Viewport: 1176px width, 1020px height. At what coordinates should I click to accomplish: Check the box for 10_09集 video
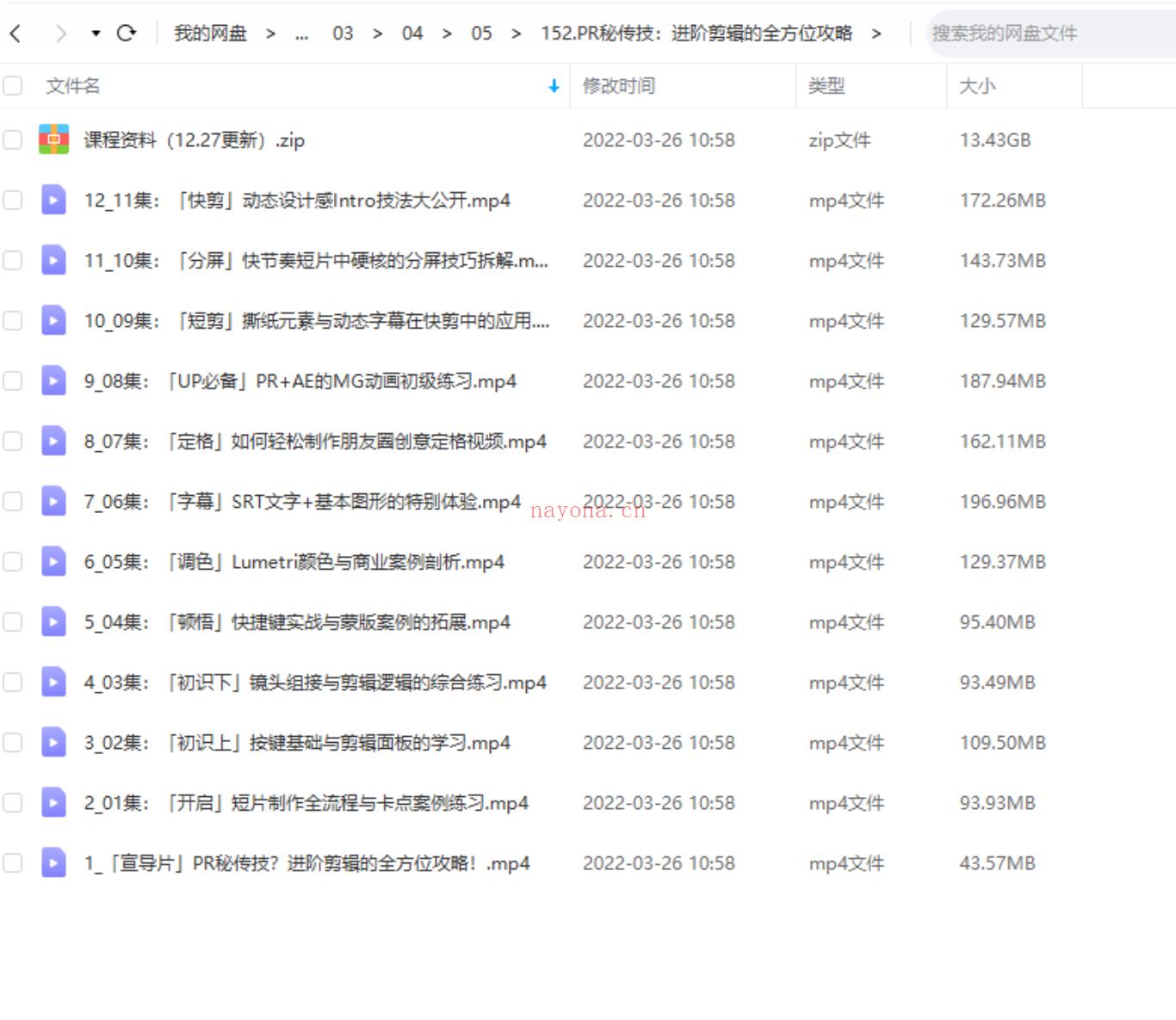click(12, 320)
